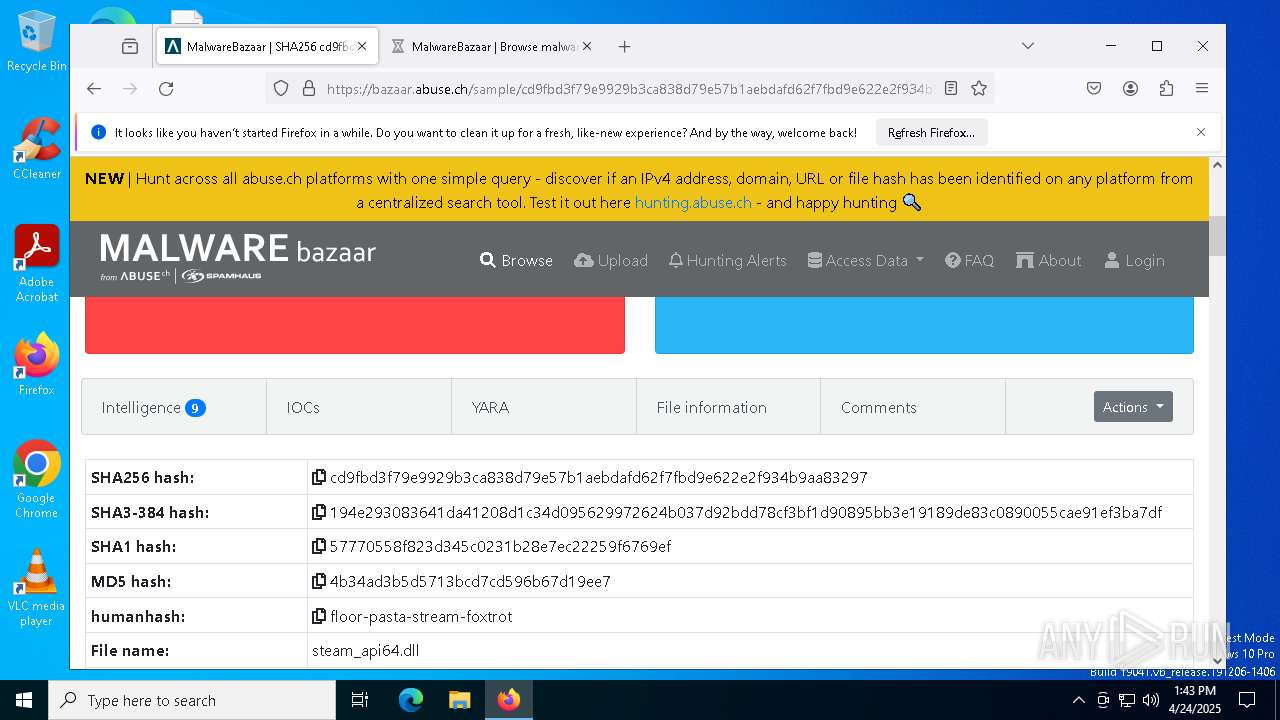1280x720 pixels.
Task: Dismiss the Refresh Firefox notification
Action: (1201, 132)
